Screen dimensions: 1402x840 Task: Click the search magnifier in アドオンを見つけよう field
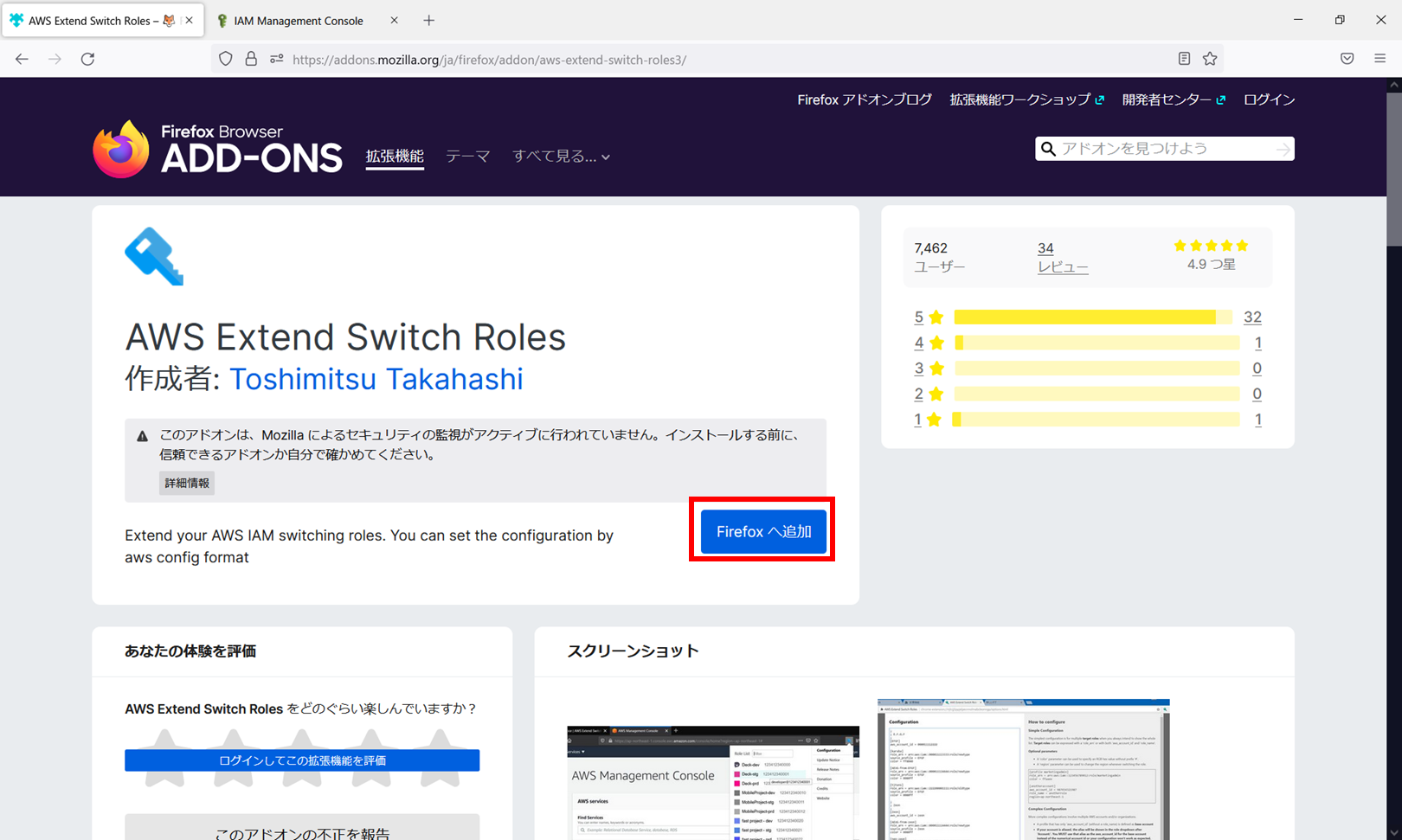click(x=1048, y=148)
